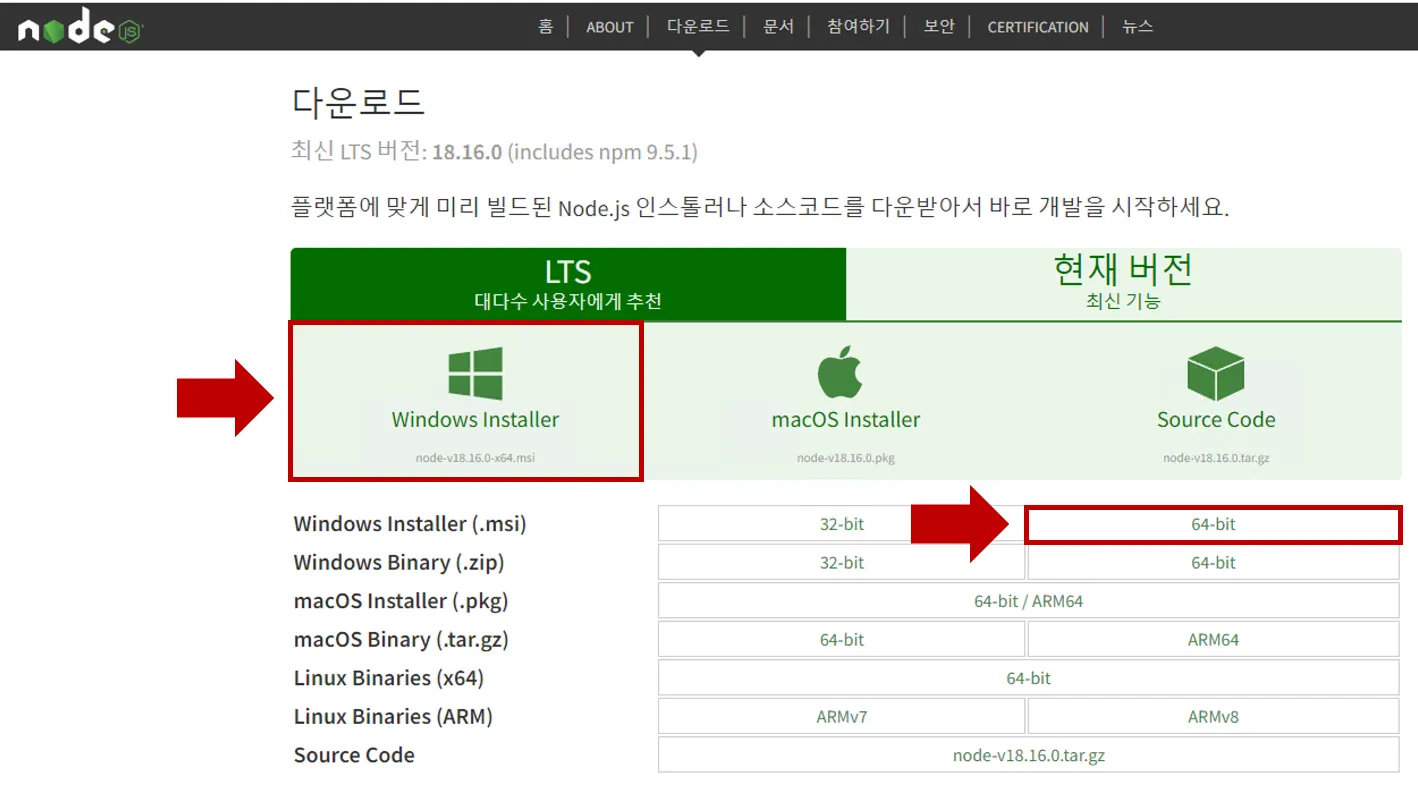The image size is (1418, 796).
Task: Download Windows Installer (.msi) 64-bit
Action: pos(1213,524)
